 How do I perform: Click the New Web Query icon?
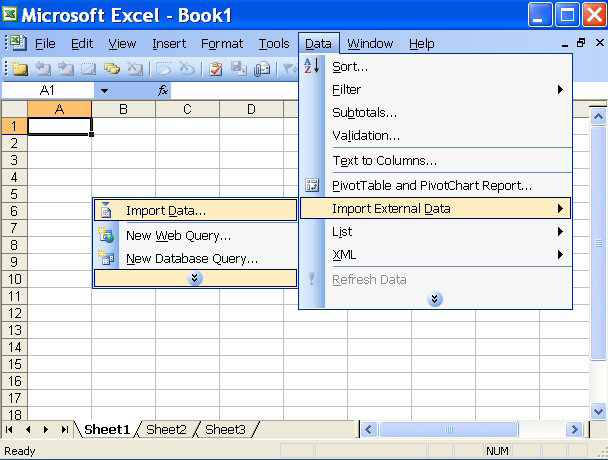pyautogui.click(x=107, y=235)
